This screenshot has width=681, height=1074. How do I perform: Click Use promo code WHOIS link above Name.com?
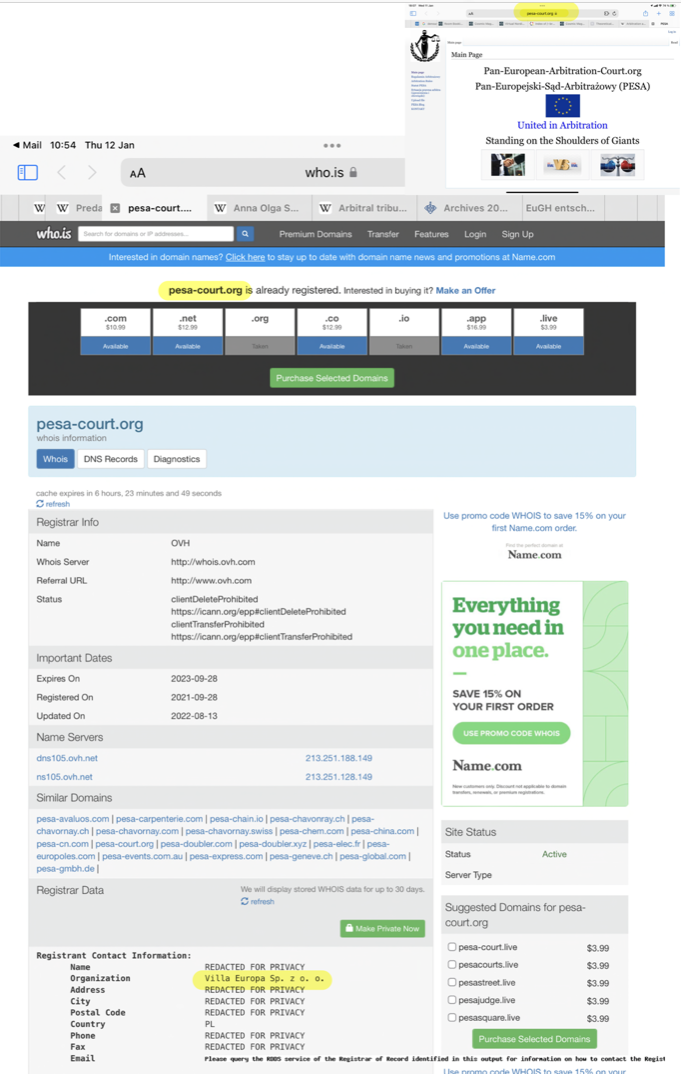534,522
